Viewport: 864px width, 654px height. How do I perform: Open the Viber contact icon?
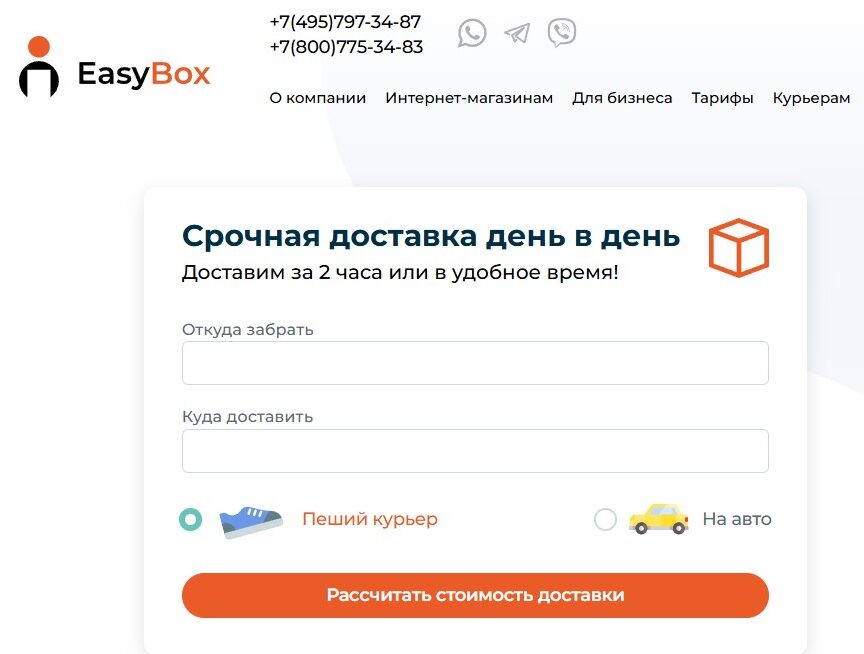[x=561, y=33]
